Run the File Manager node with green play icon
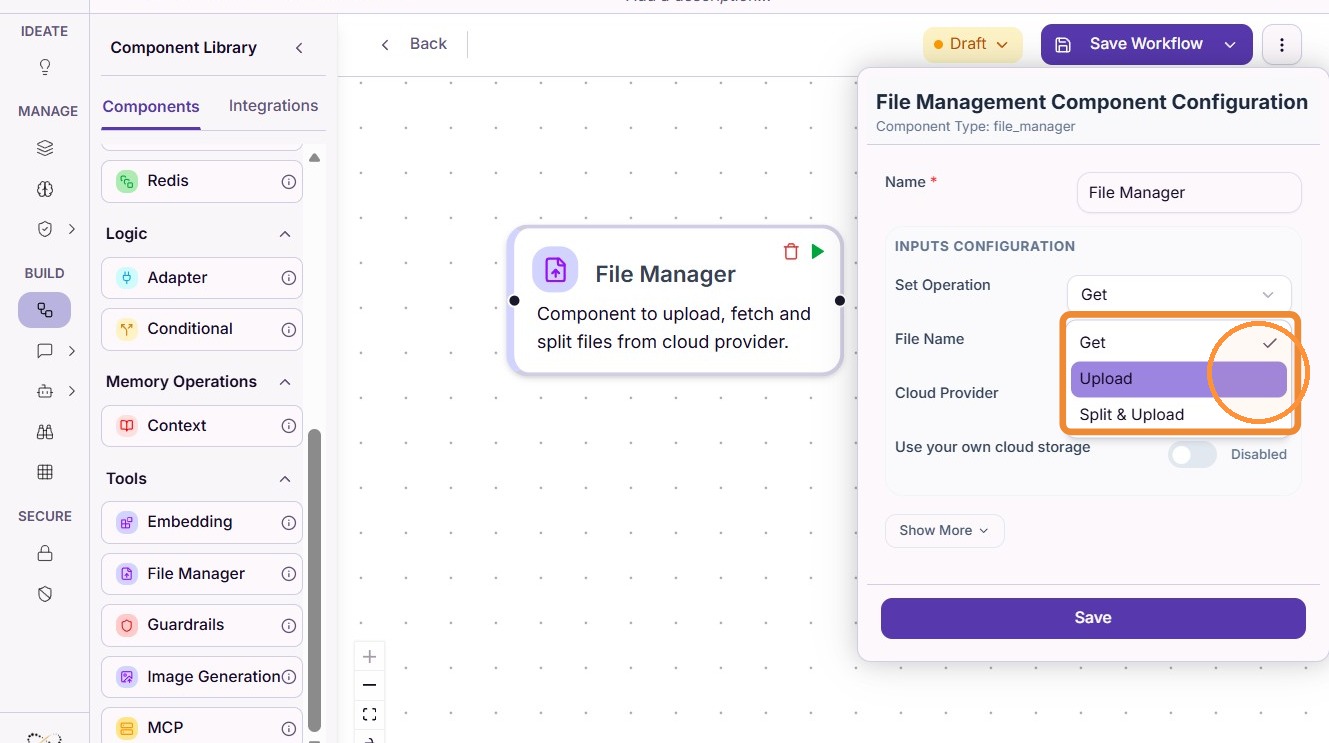 [x=818, y=251]
